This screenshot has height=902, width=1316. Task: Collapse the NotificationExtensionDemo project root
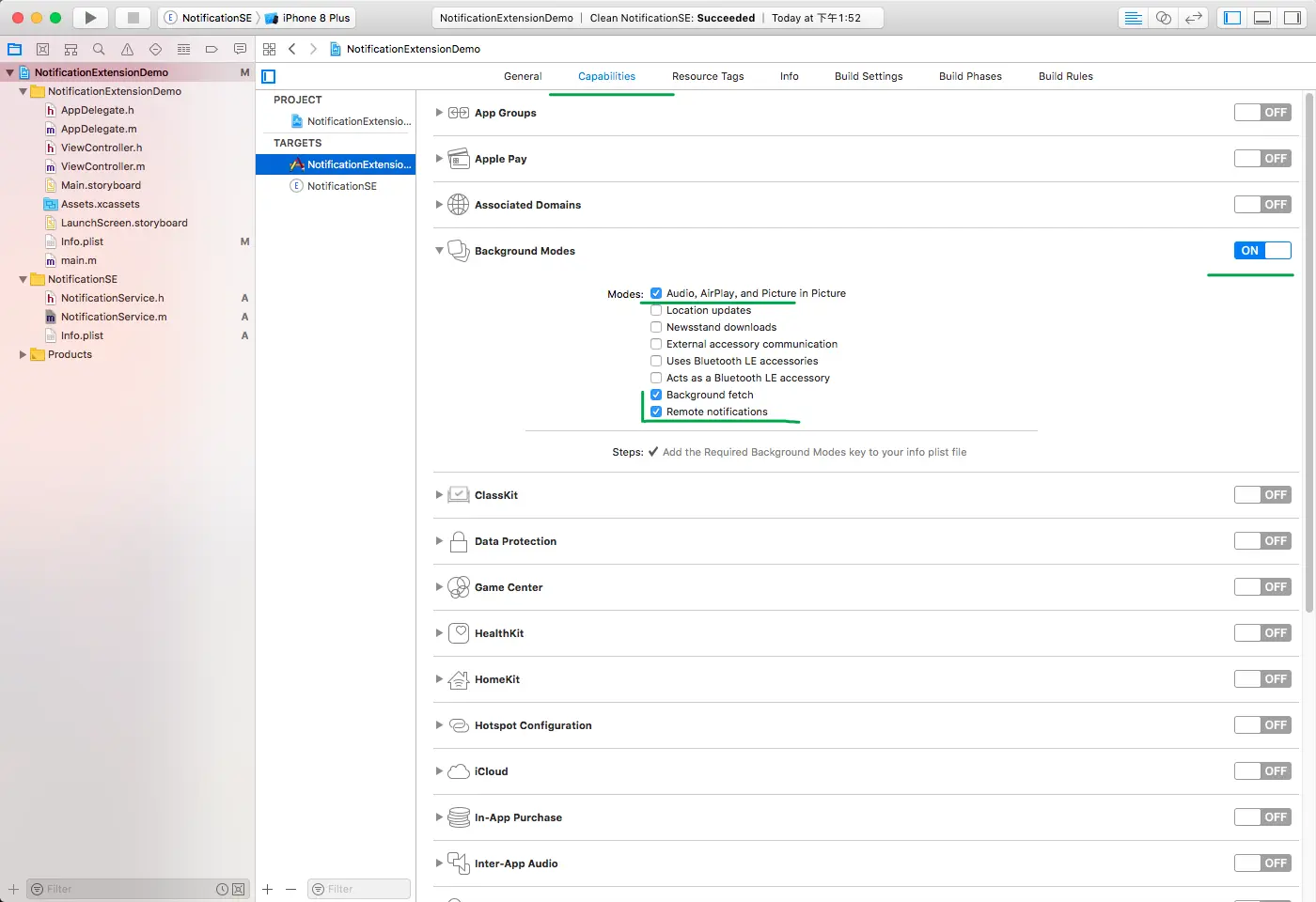click(x=9, y=72)
